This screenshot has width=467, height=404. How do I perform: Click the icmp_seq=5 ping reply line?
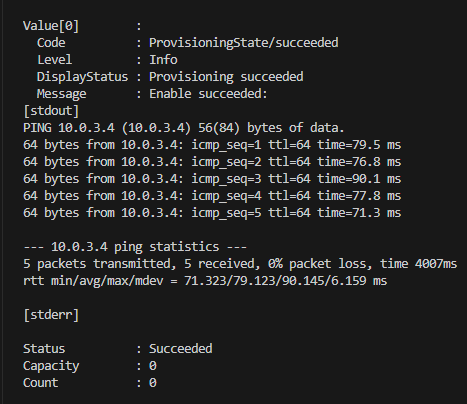[x=212, y=213]
